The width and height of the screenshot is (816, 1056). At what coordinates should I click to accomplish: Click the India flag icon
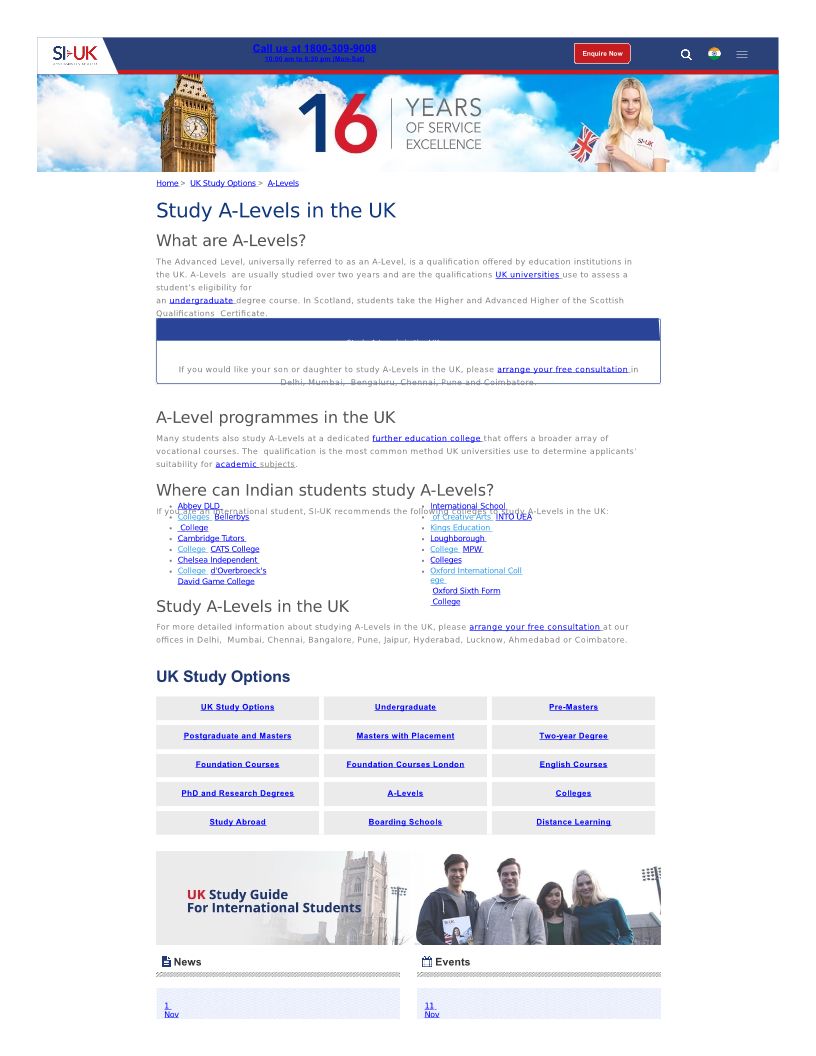714,54
